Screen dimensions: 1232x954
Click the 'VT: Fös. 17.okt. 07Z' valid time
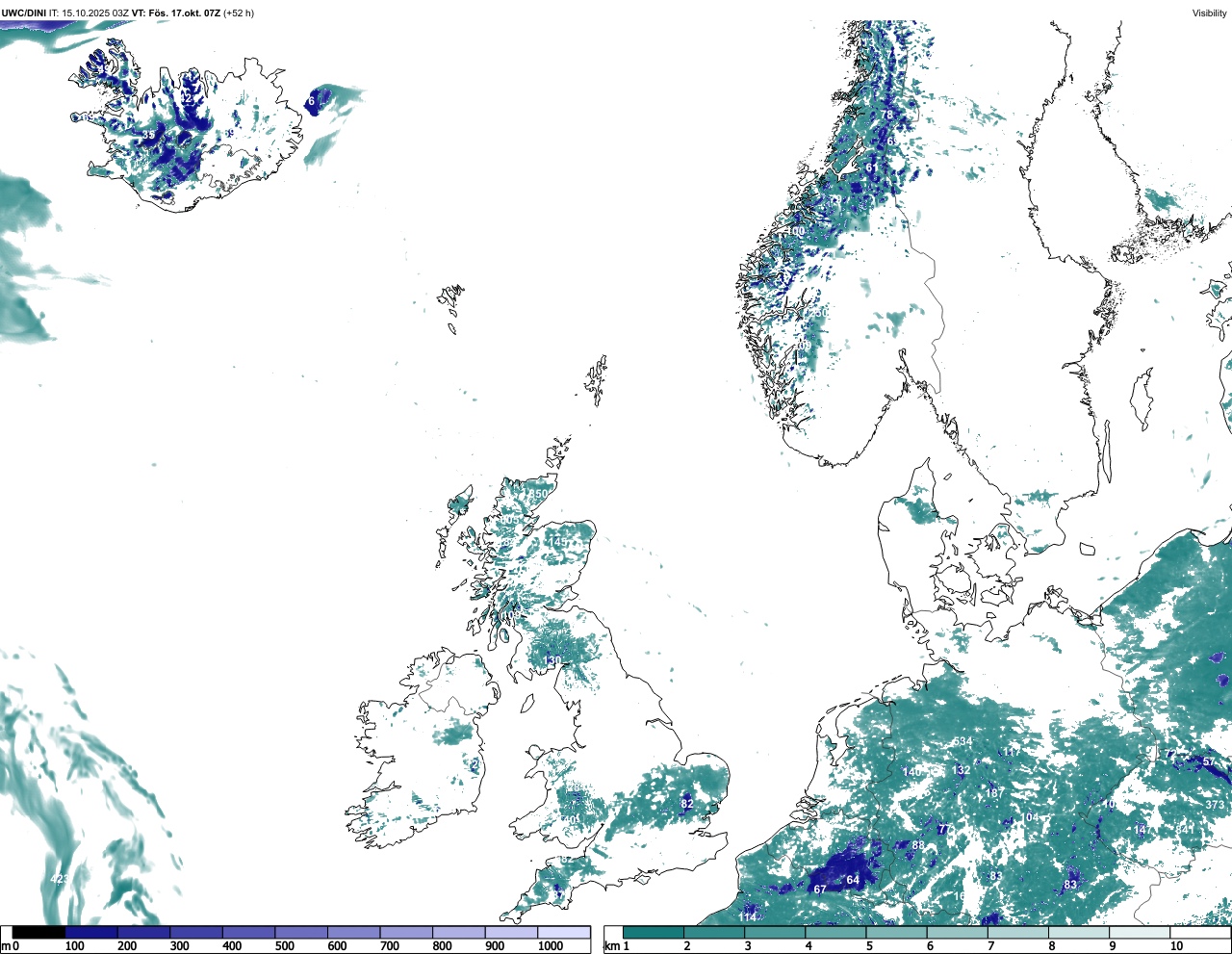tap(176, 13)
